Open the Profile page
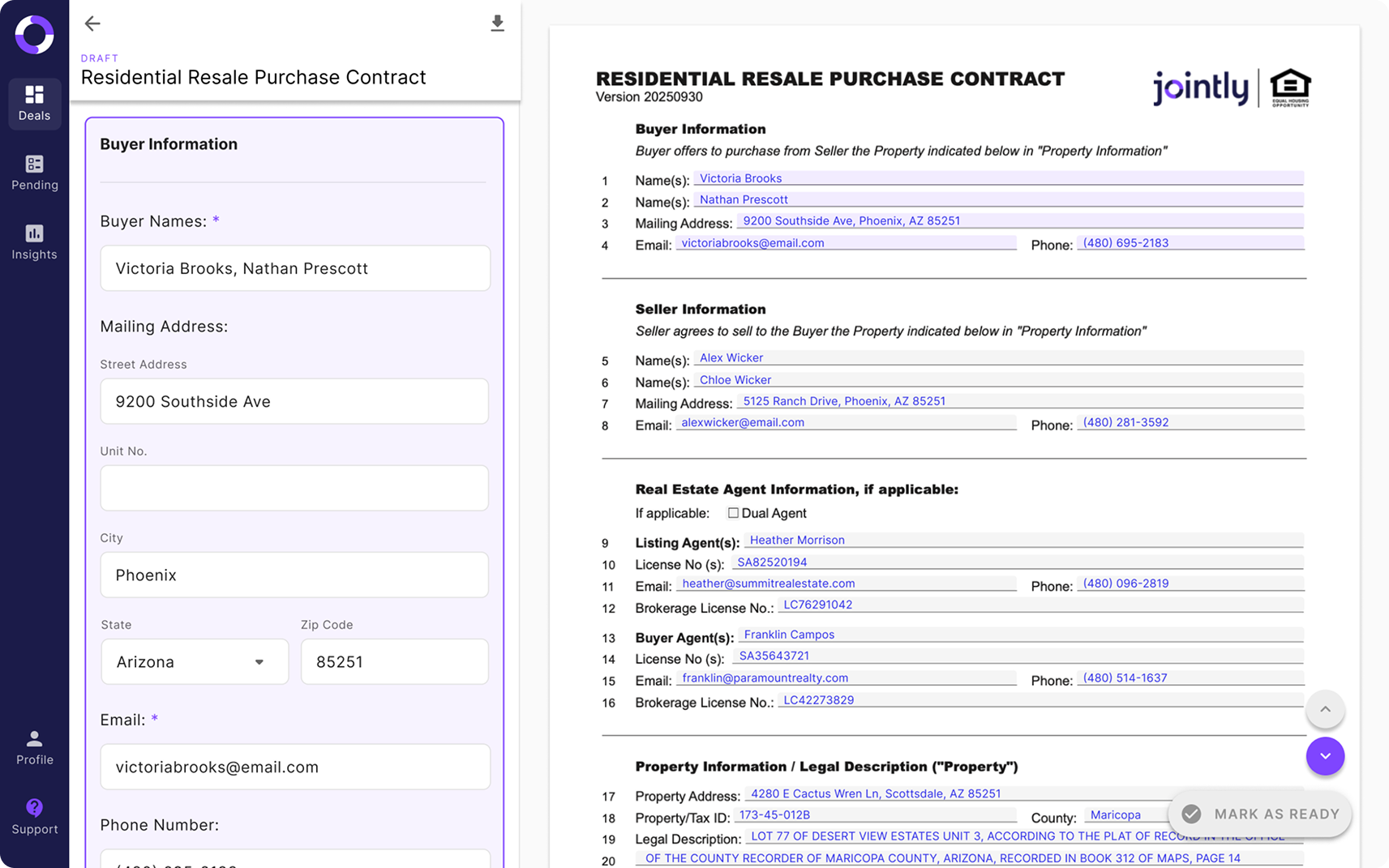 point(34,747)
